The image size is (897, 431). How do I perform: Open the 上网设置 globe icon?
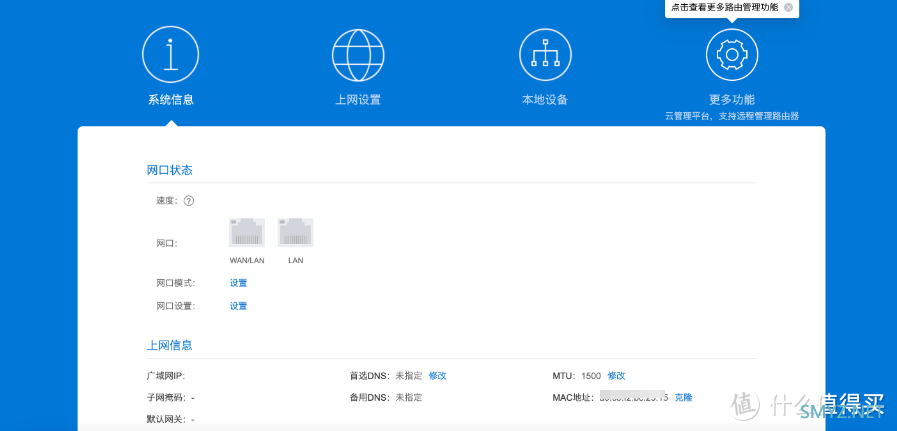coord(358,55)
